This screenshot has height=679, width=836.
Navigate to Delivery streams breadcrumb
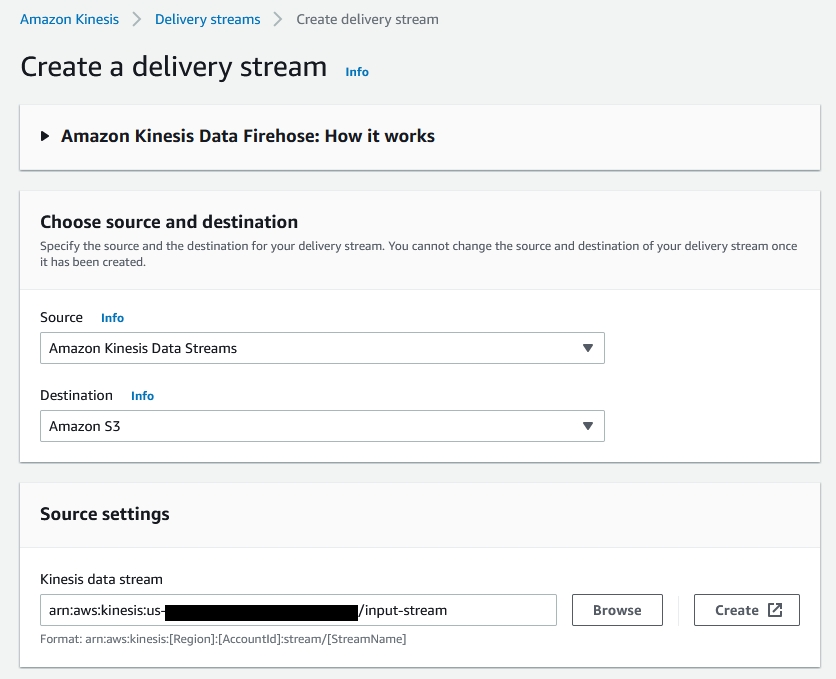207,19
